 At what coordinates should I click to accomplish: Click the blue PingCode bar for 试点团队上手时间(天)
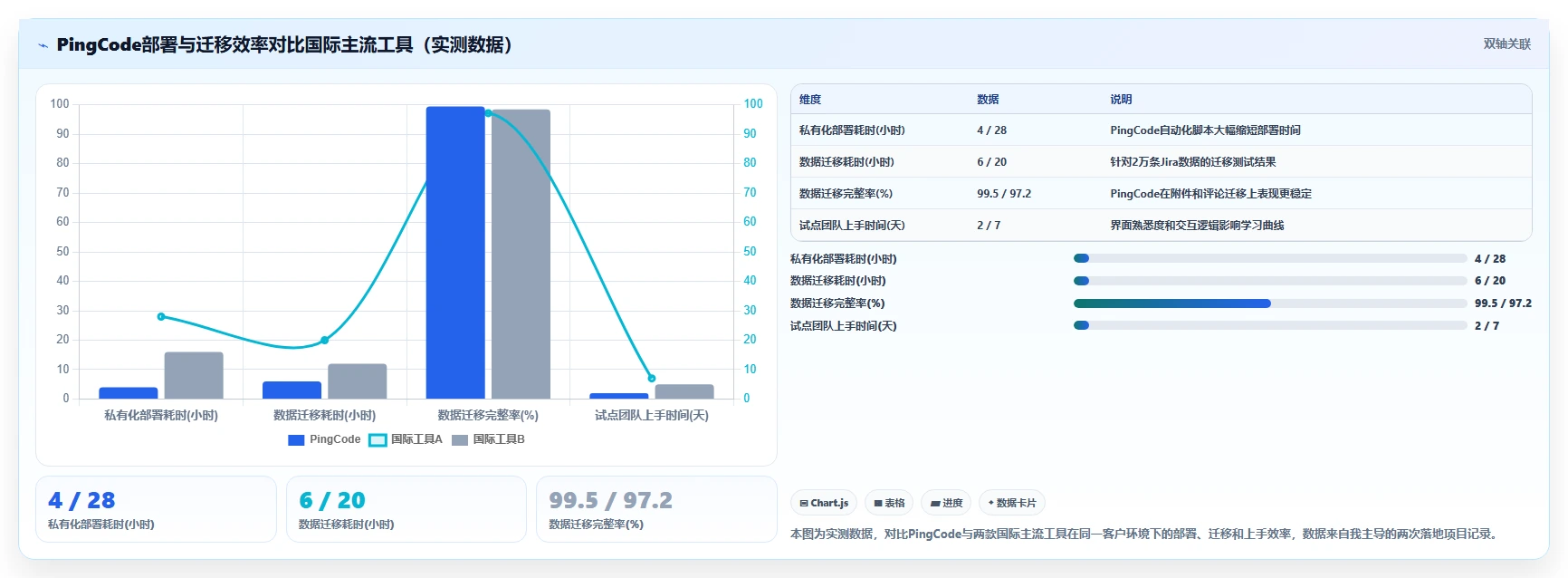(619, 396)
